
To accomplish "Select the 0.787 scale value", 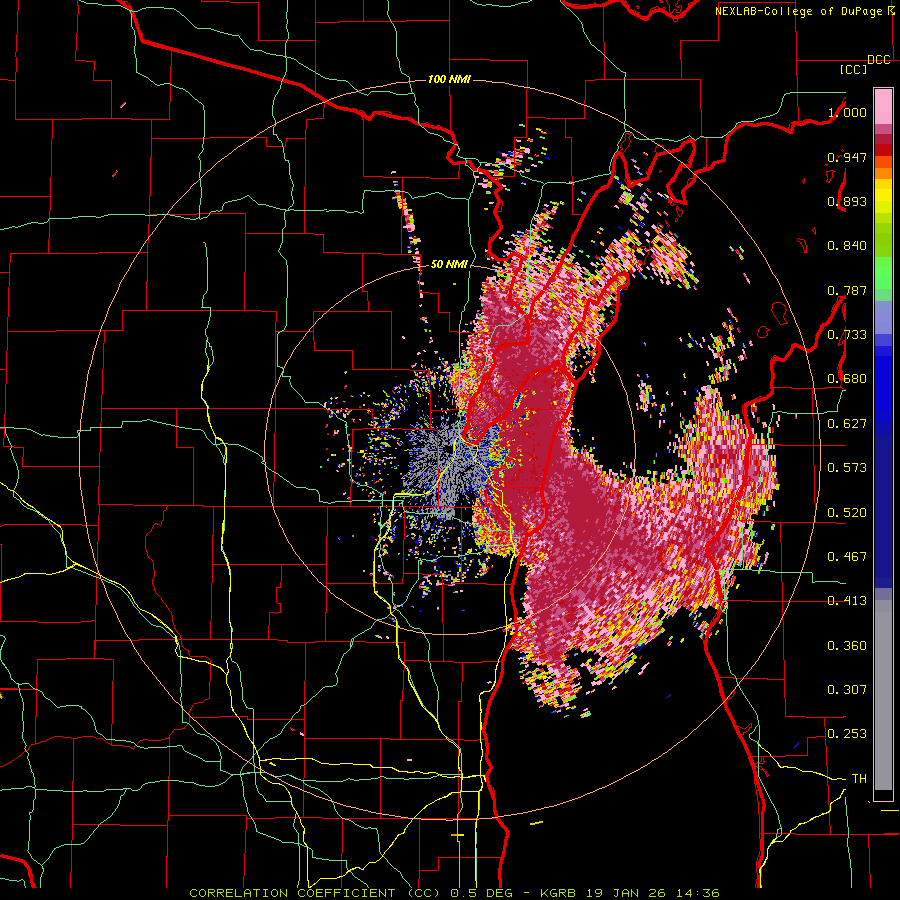I will tap(847, 290).
